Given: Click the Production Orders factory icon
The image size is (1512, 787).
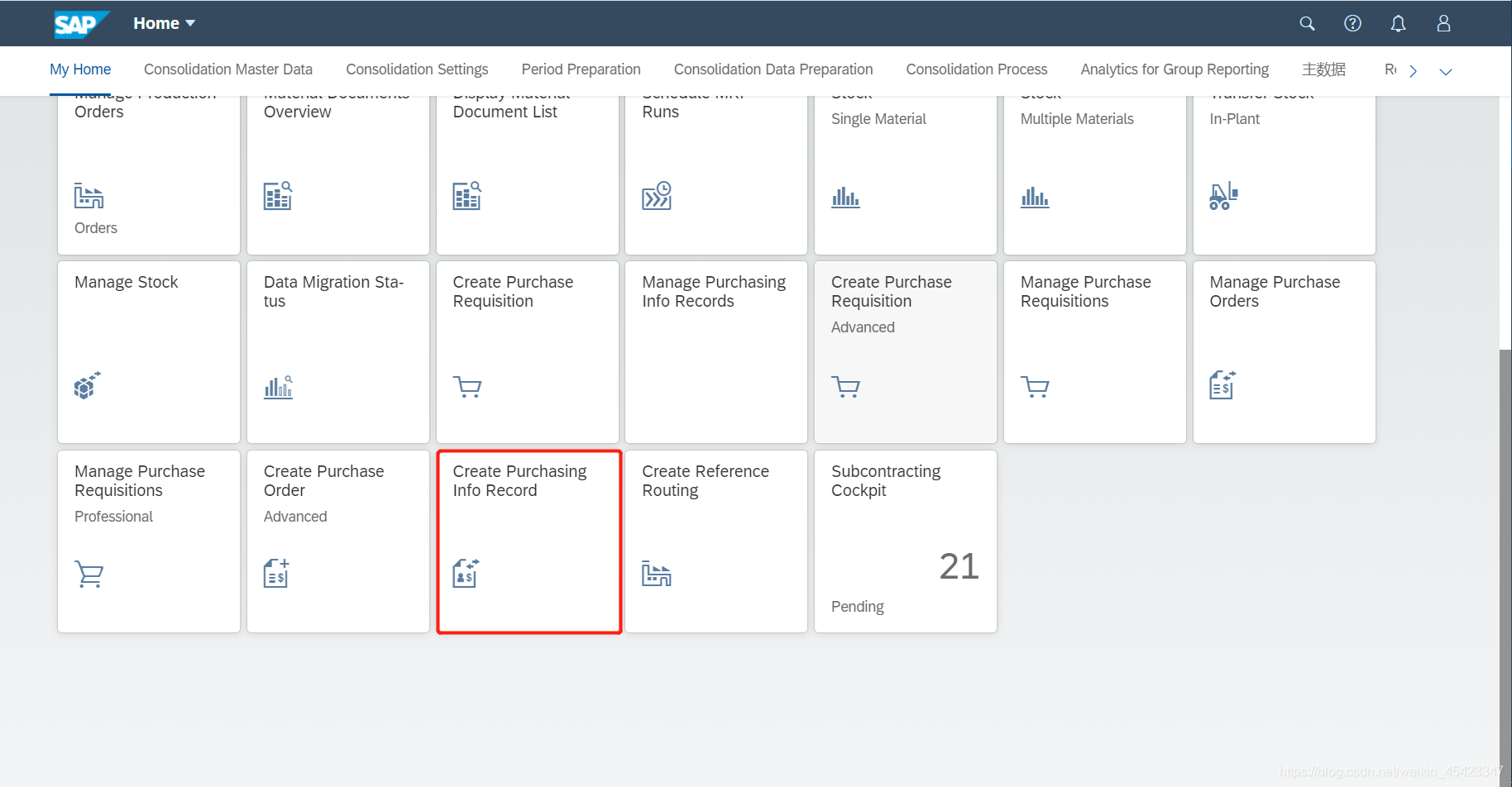Looking at the screenshot, I should coord(89,196).
